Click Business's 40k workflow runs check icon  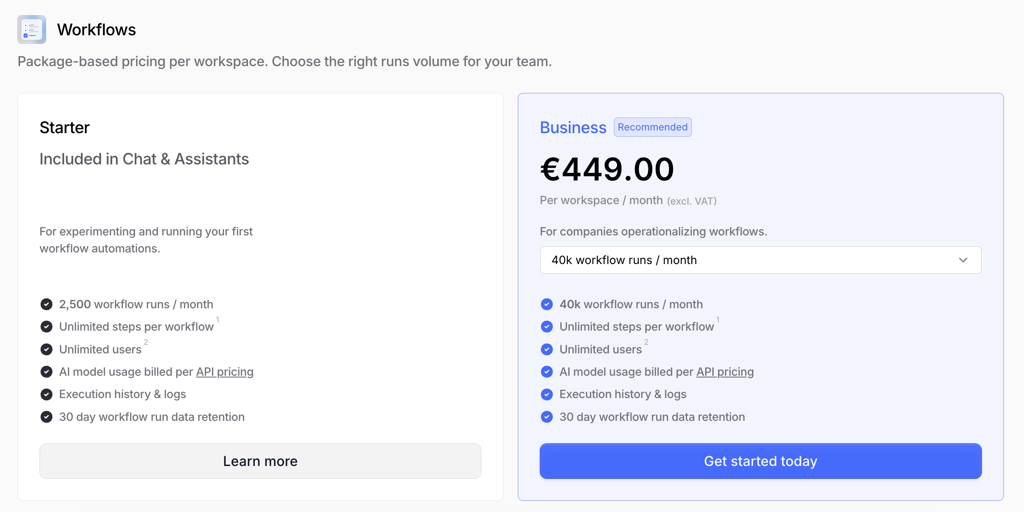click(547, 304)
